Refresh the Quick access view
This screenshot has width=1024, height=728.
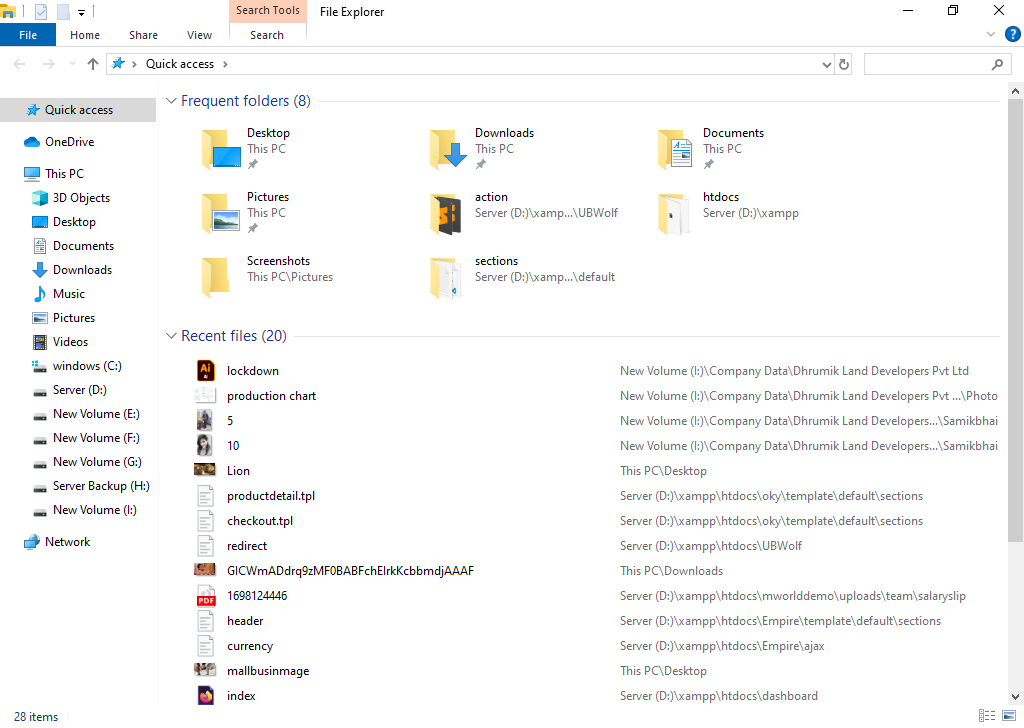coord(844,64)
